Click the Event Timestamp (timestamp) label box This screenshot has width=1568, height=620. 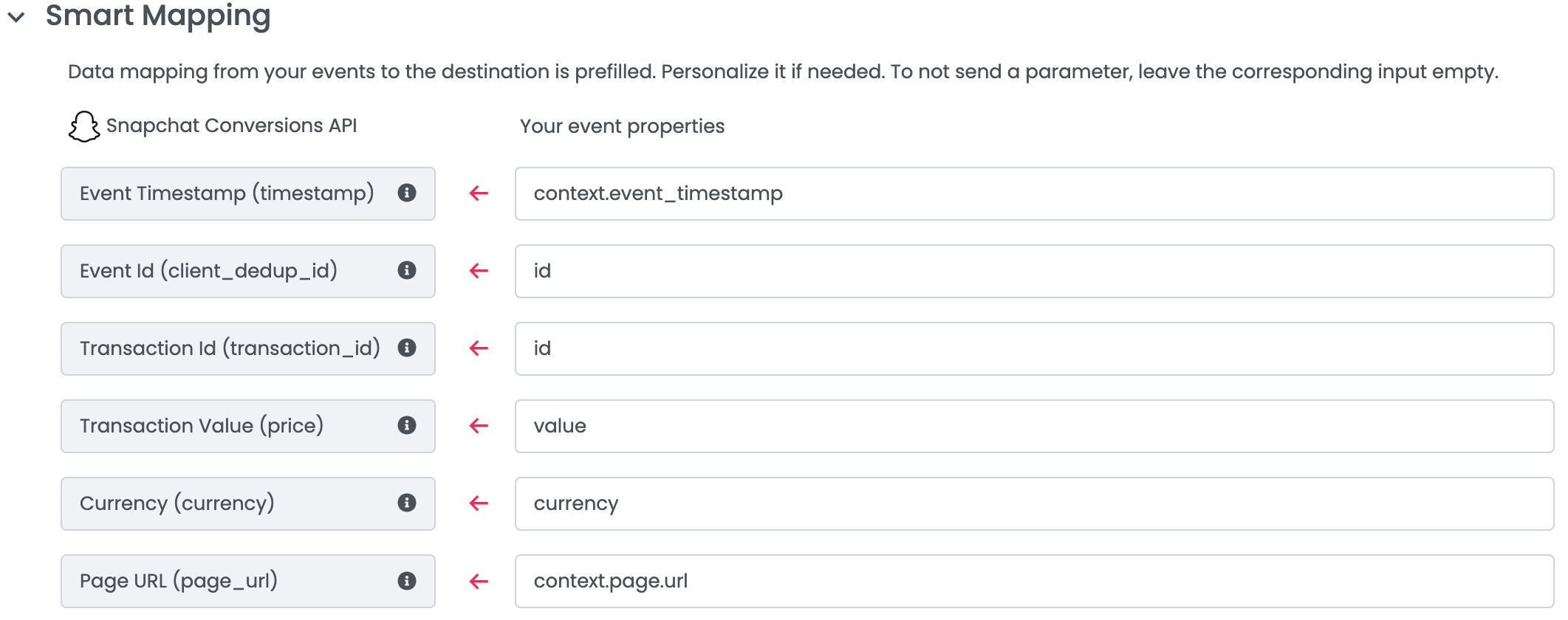point(229,193)
